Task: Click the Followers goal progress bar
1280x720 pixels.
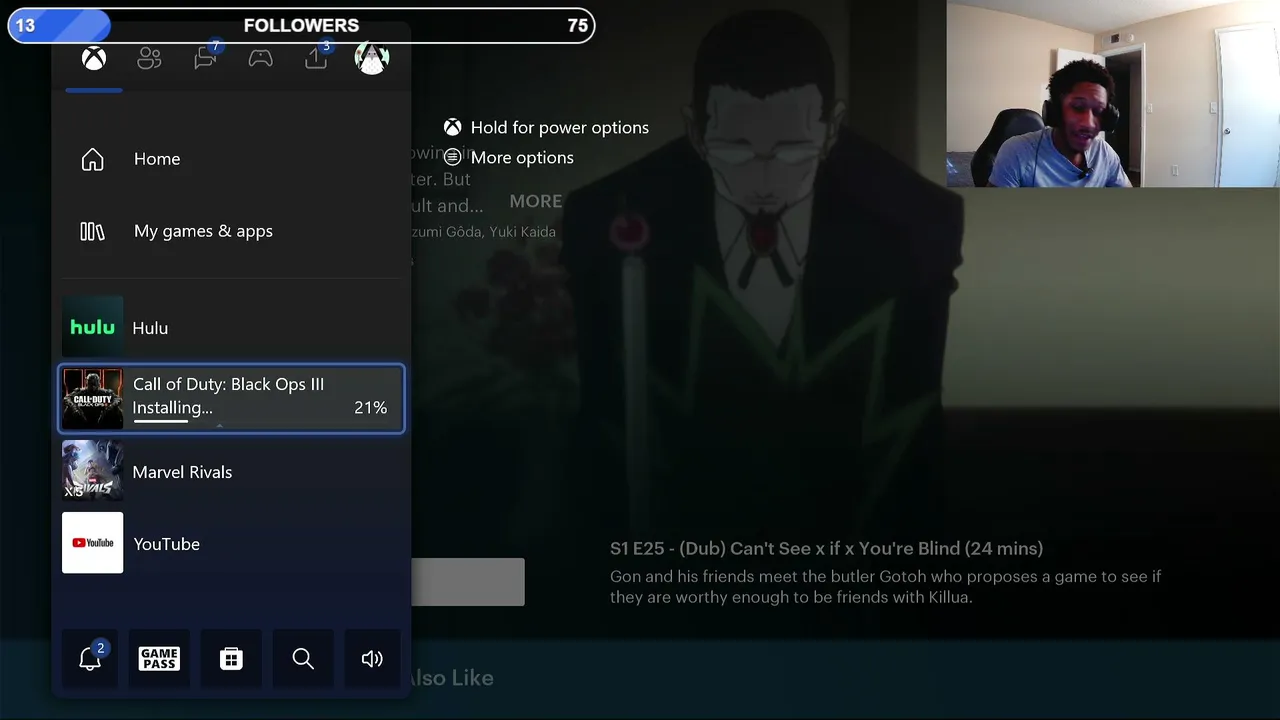Action: click(301, 25)
